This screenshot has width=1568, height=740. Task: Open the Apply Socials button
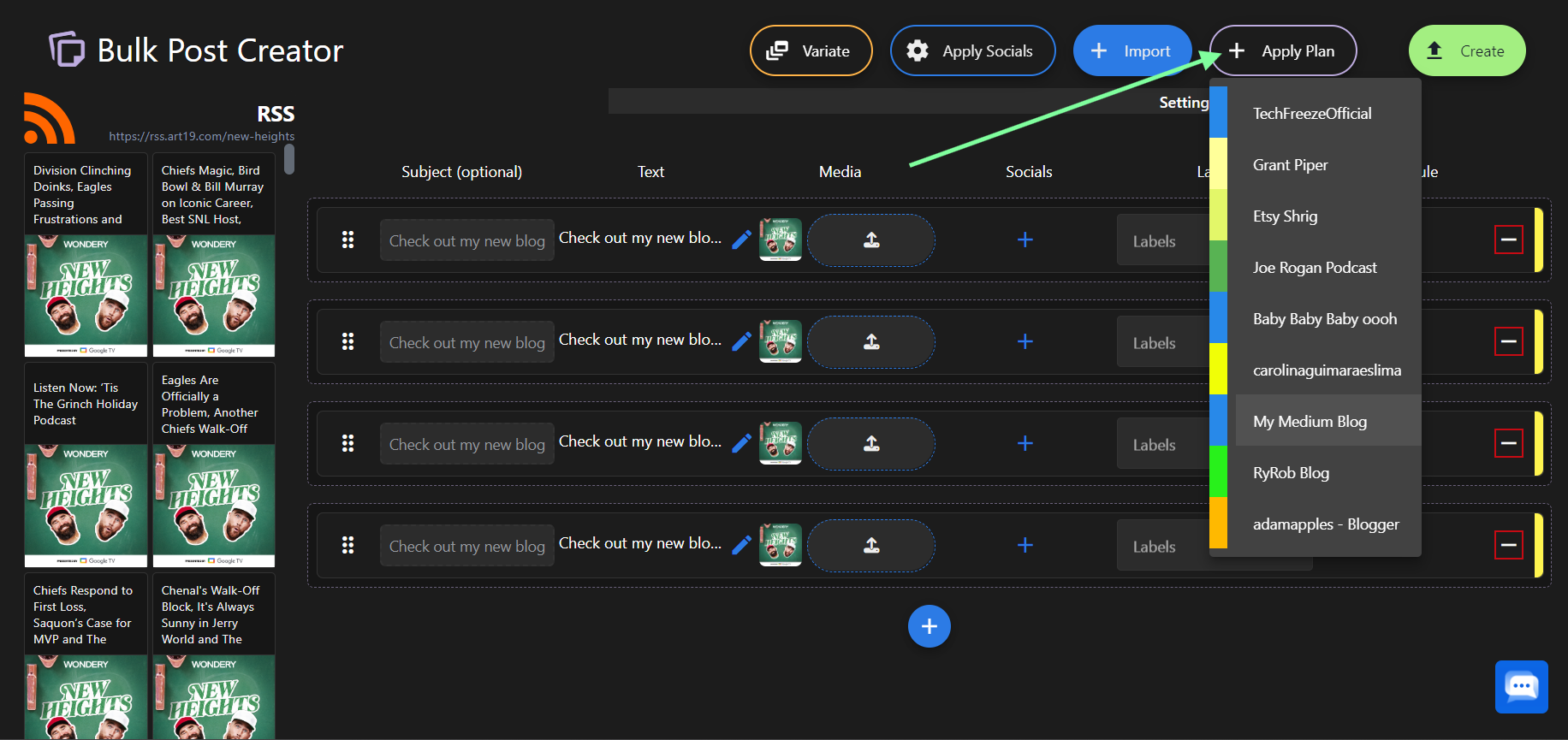tap(972, 50)
